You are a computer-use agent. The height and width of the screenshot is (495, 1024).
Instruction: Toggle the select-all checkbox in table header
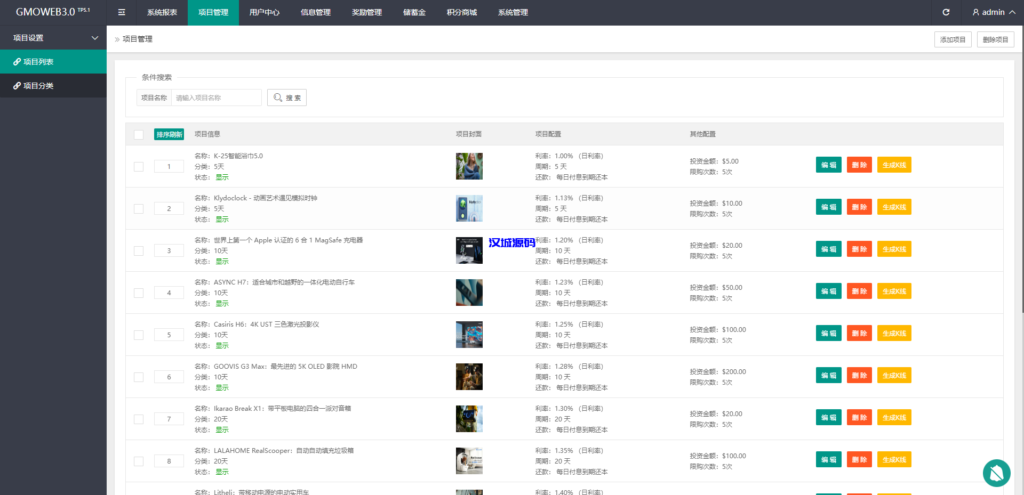click(x=138, y=134)
